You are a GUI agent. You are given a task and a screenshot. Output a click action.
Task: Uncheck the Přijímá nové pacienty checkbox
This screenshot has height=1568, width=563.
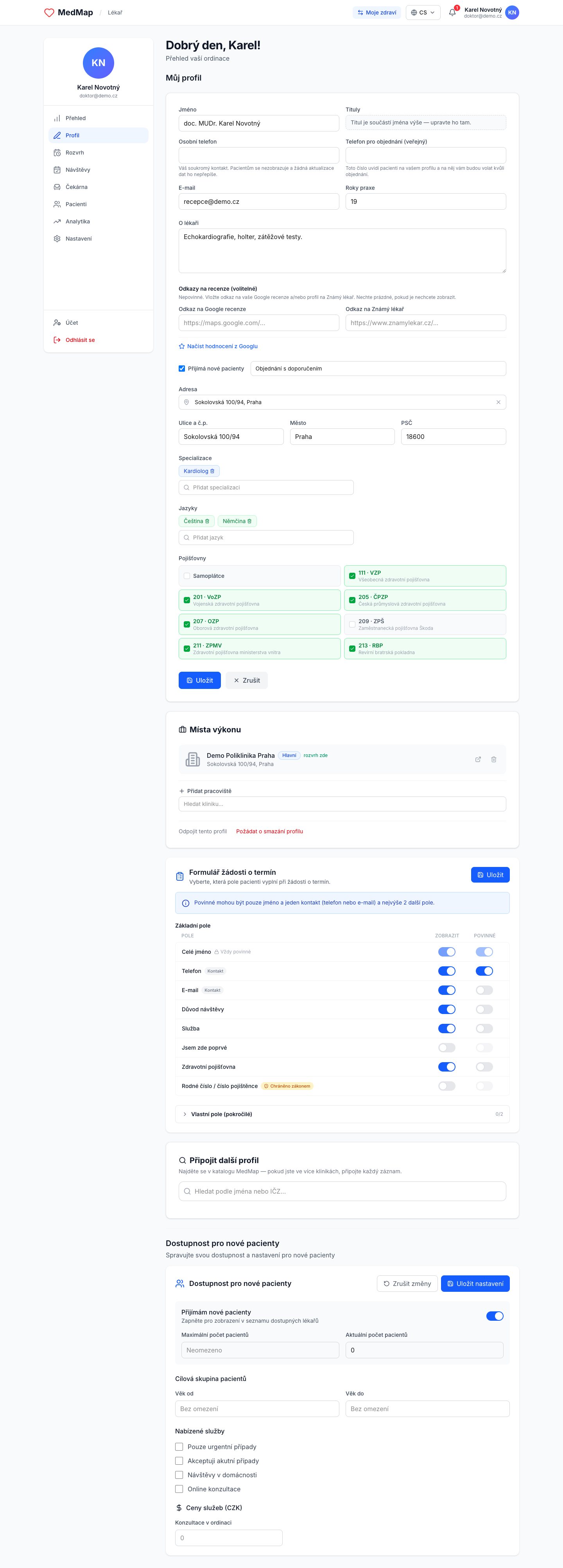(x=182, y=368)
